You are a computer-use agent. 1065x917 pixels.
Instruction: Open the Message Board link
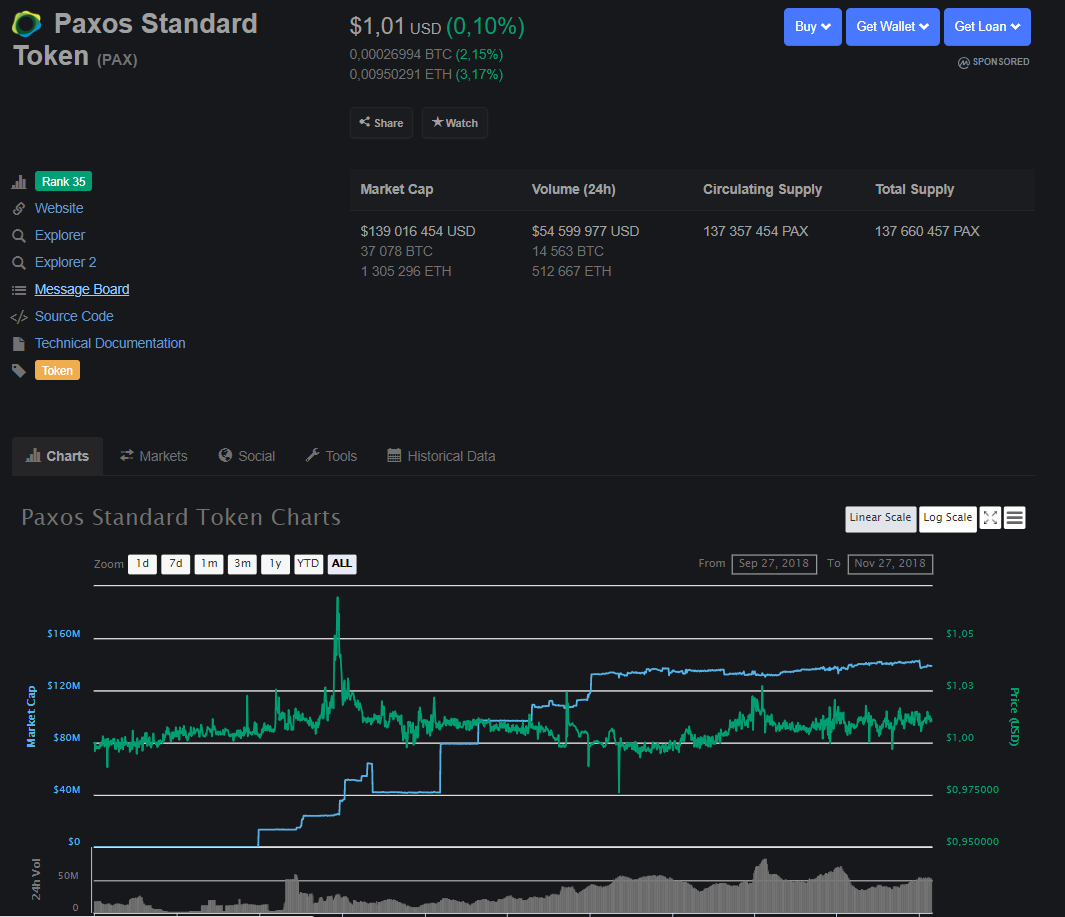click(82, 289)
